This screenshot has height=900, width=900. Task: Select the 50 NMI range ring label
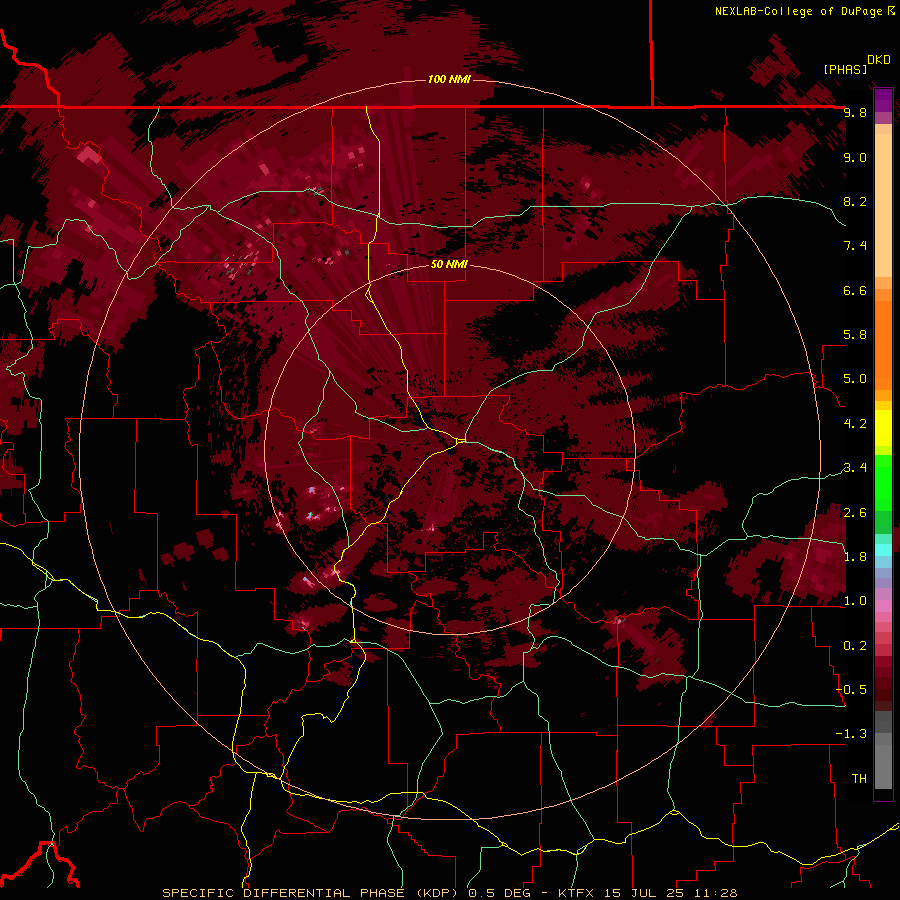449,264
